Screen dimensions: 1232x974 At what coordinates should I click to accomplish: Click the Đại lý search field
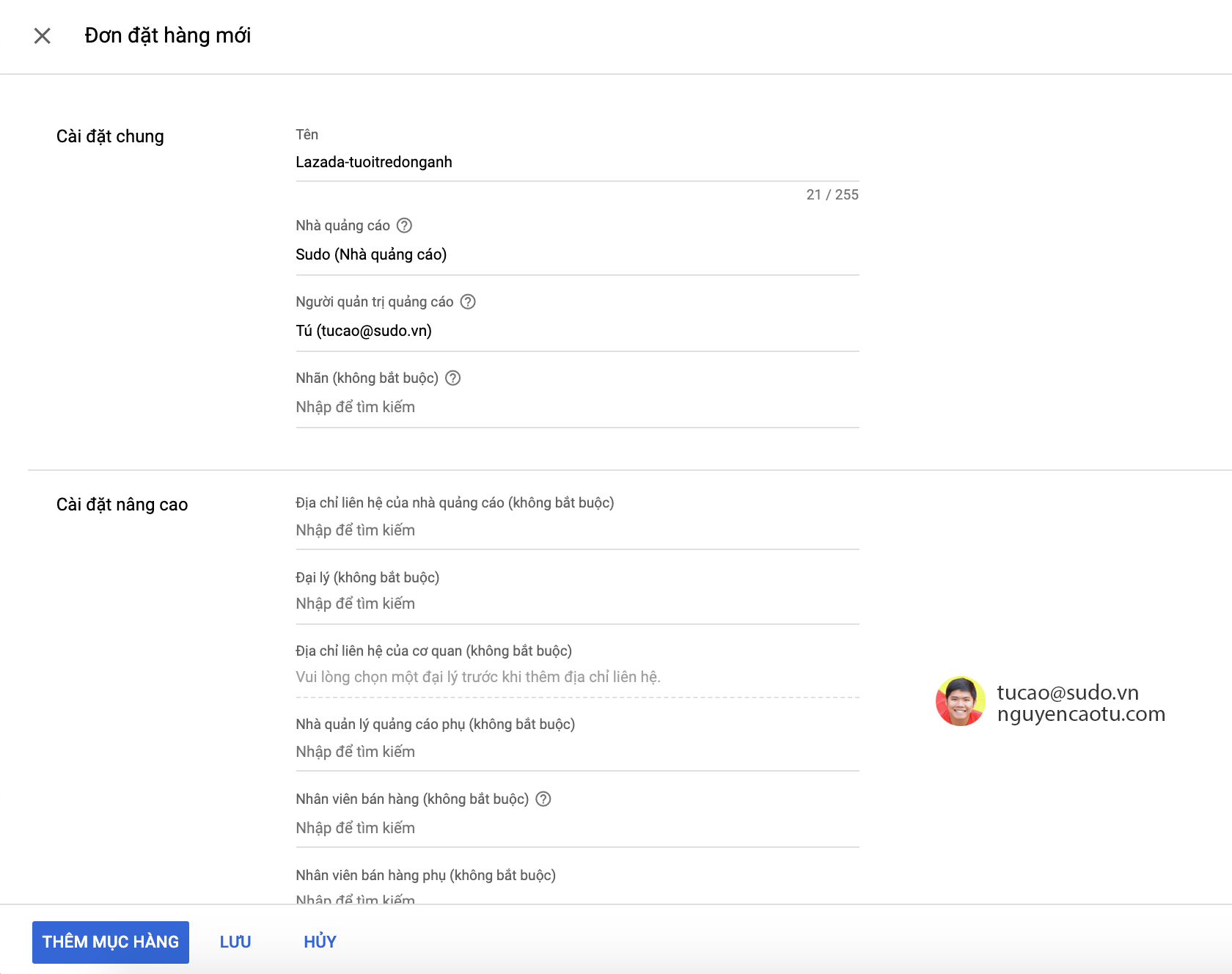click(x=576, y=604)
